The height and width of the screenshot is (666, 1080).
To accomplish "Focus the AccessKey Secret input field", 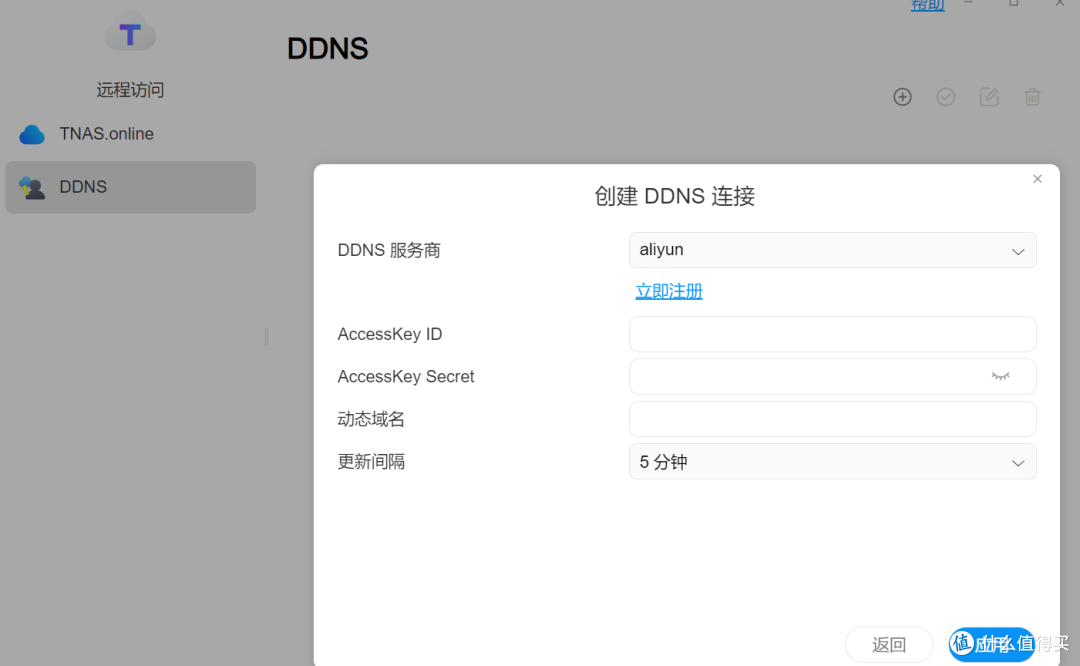I will tap(832, 376).
